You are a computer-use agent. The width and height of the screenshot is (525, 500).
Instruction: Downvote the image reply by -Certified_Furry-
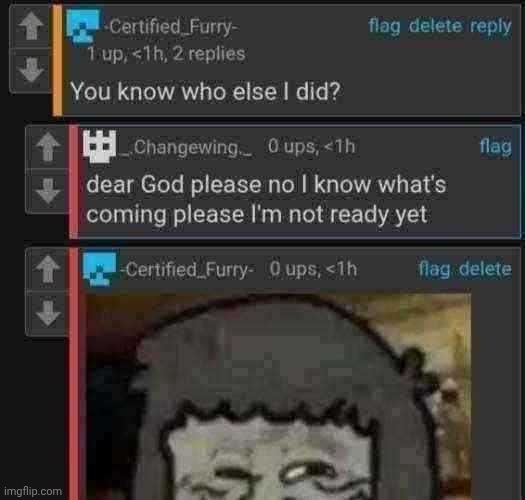48,313
